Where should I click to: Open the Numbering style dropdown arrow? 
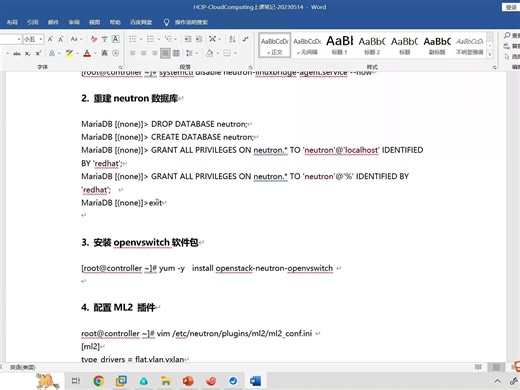[x=158, y=39]
